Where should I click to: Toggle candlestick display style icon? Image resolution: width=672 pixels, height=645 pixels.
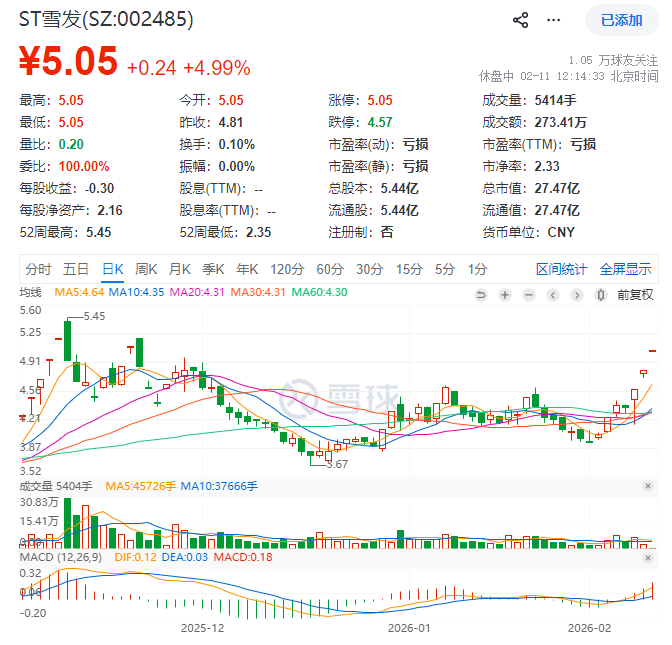(600, 294)
